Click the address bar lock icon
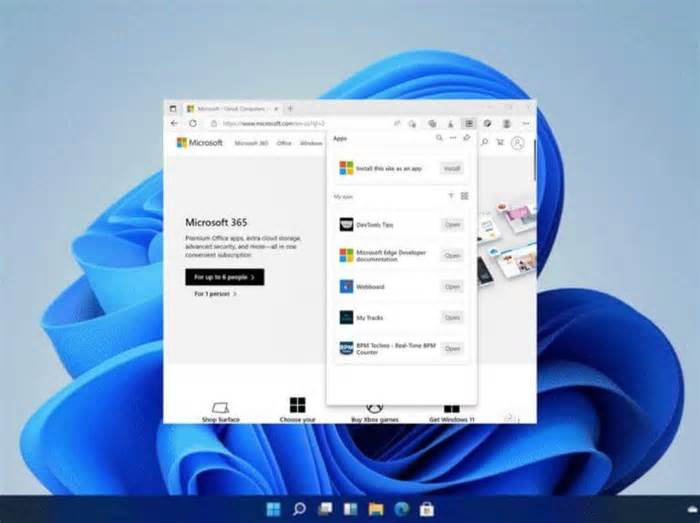This screenshot has height=523, width=700. [x=214, y=124]
